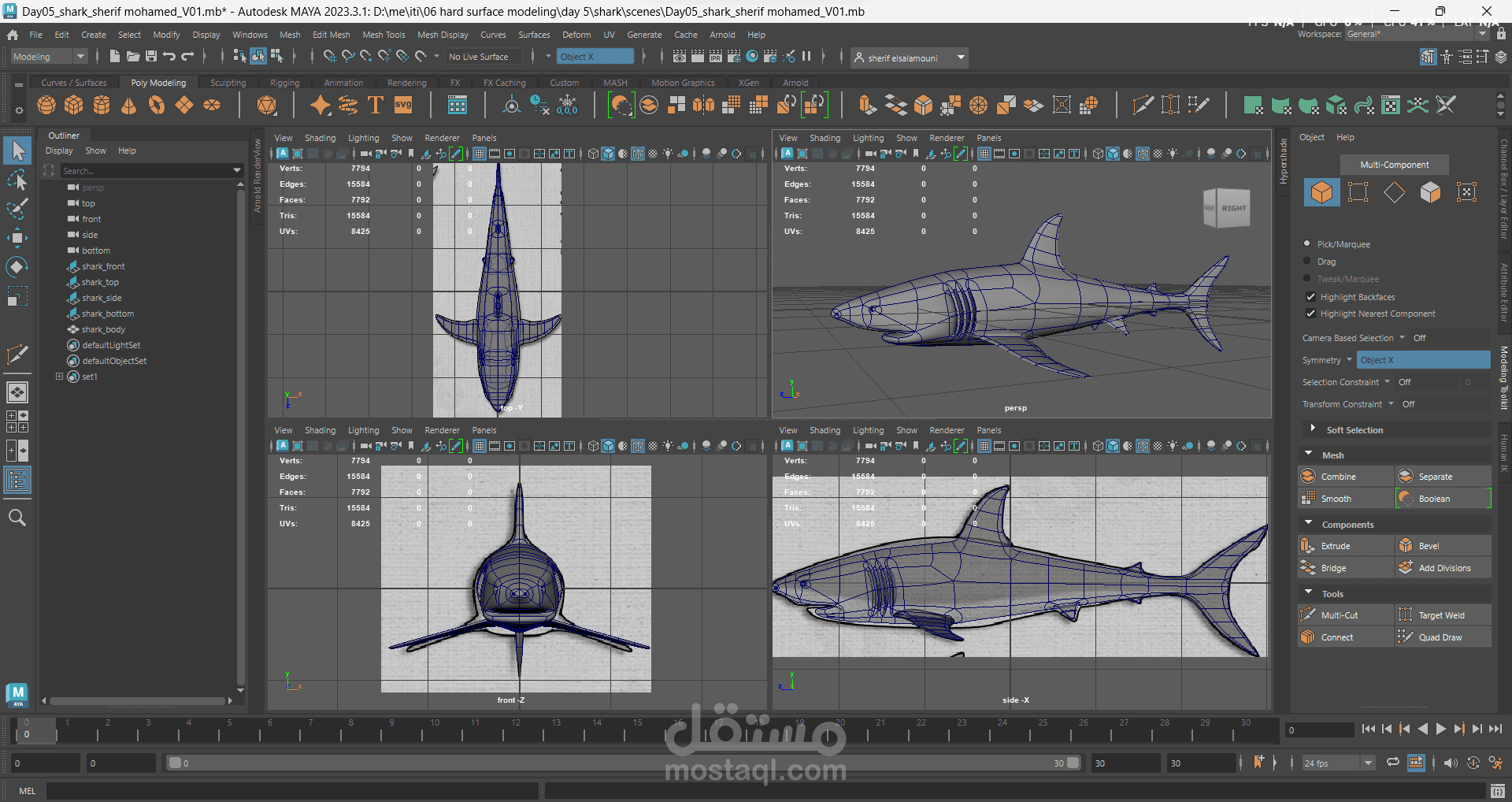Click the polygon sphere icon in the shelf
Image resolution: width=1512 pixels, height=802 pixels.
pyautogui.click(x=46, y=105)
